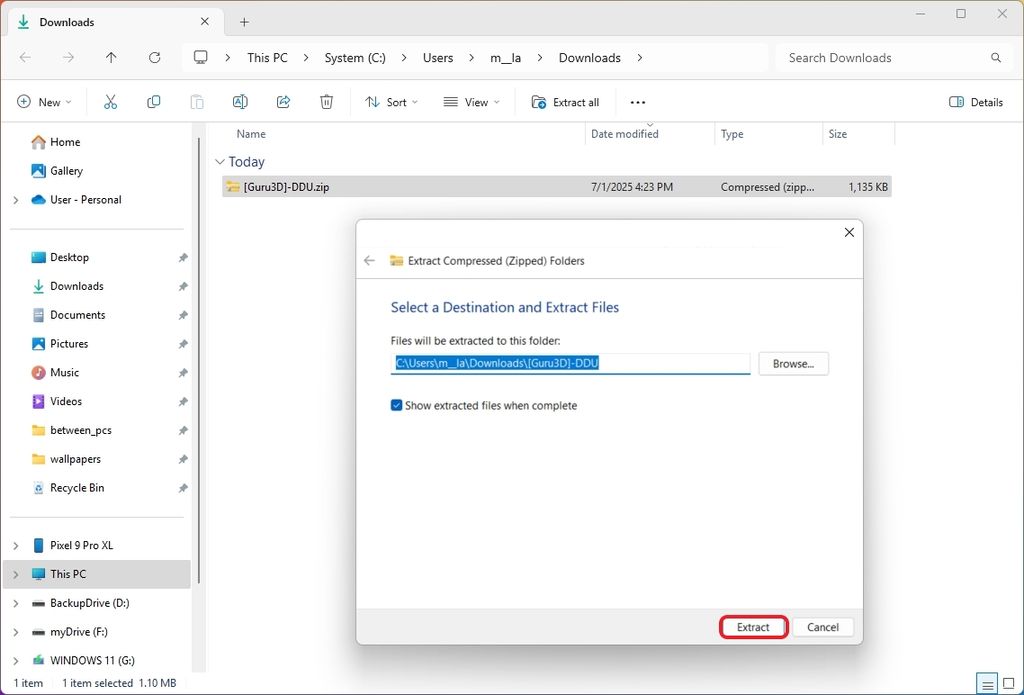Switch to details list view icon
This screenshot has width=1024, height=695.
click(x=987, y=684)
